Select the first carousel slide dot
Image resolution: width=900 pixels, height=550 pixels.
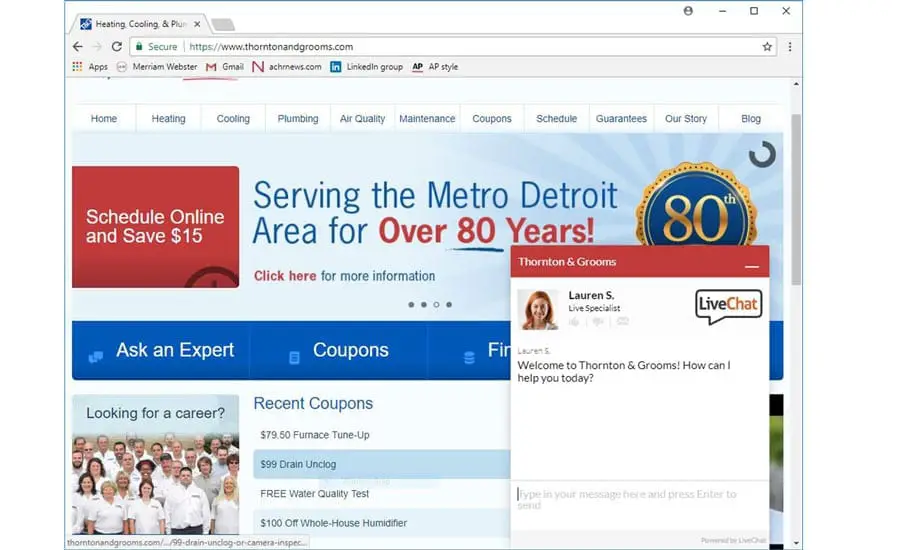[411, 305]
